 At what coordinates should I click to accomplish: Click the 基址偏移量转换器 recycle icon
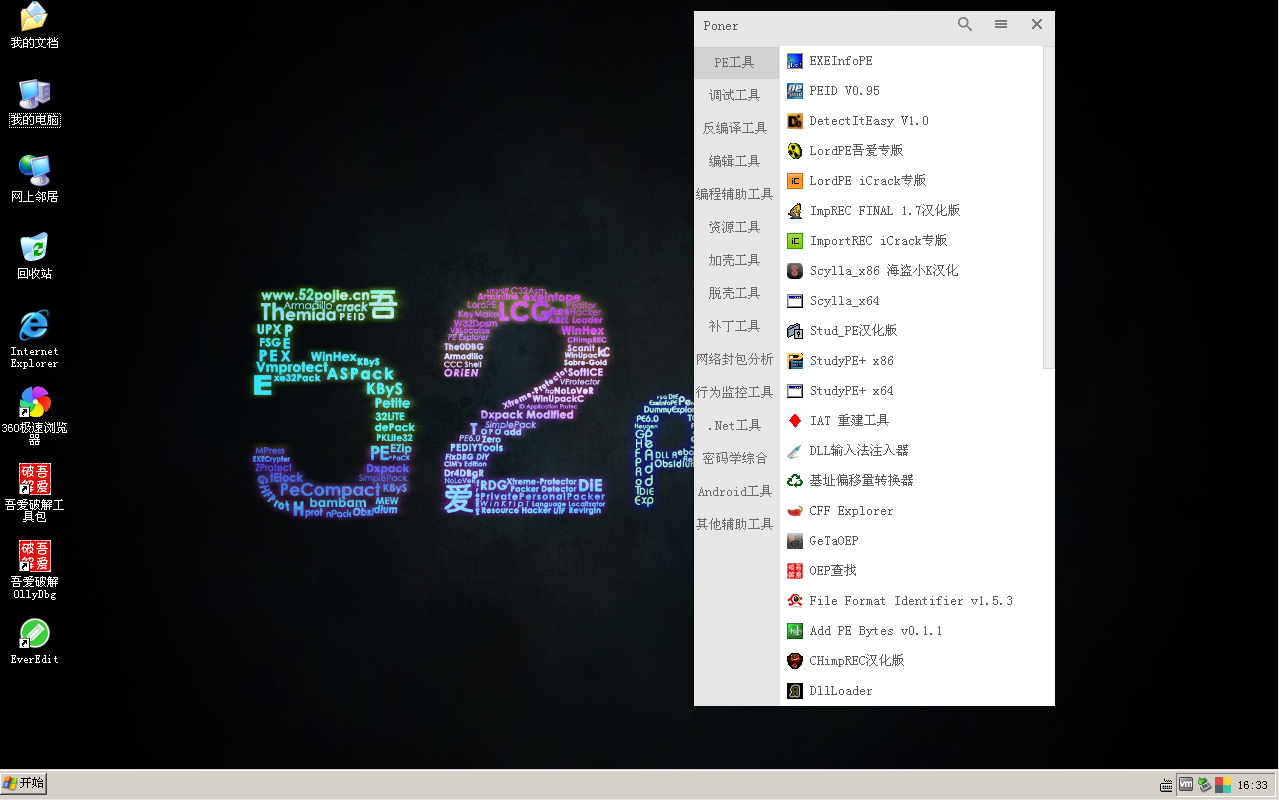(x=795, y=481)
